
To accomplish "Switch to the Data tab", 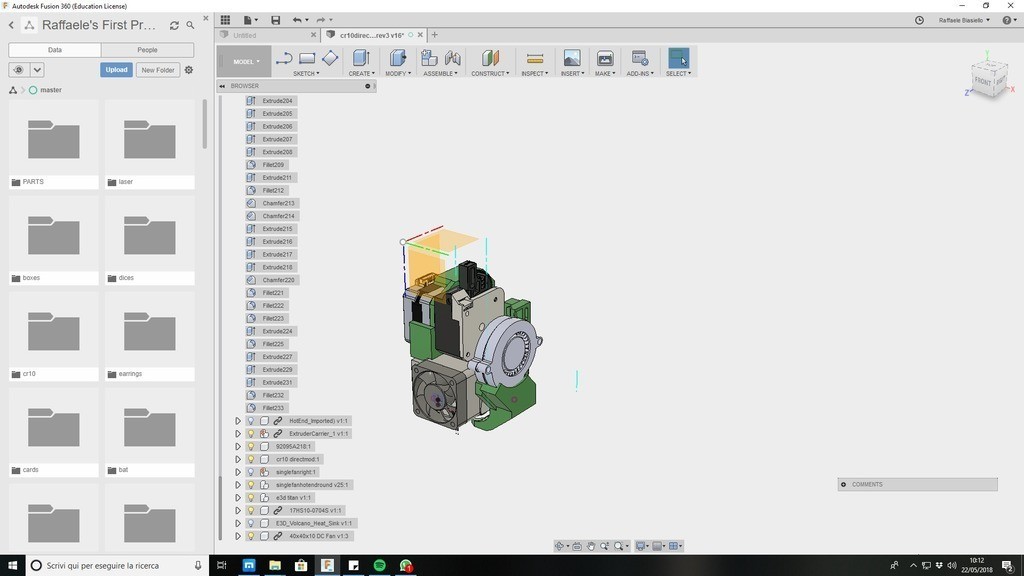I will pos(55,50).
